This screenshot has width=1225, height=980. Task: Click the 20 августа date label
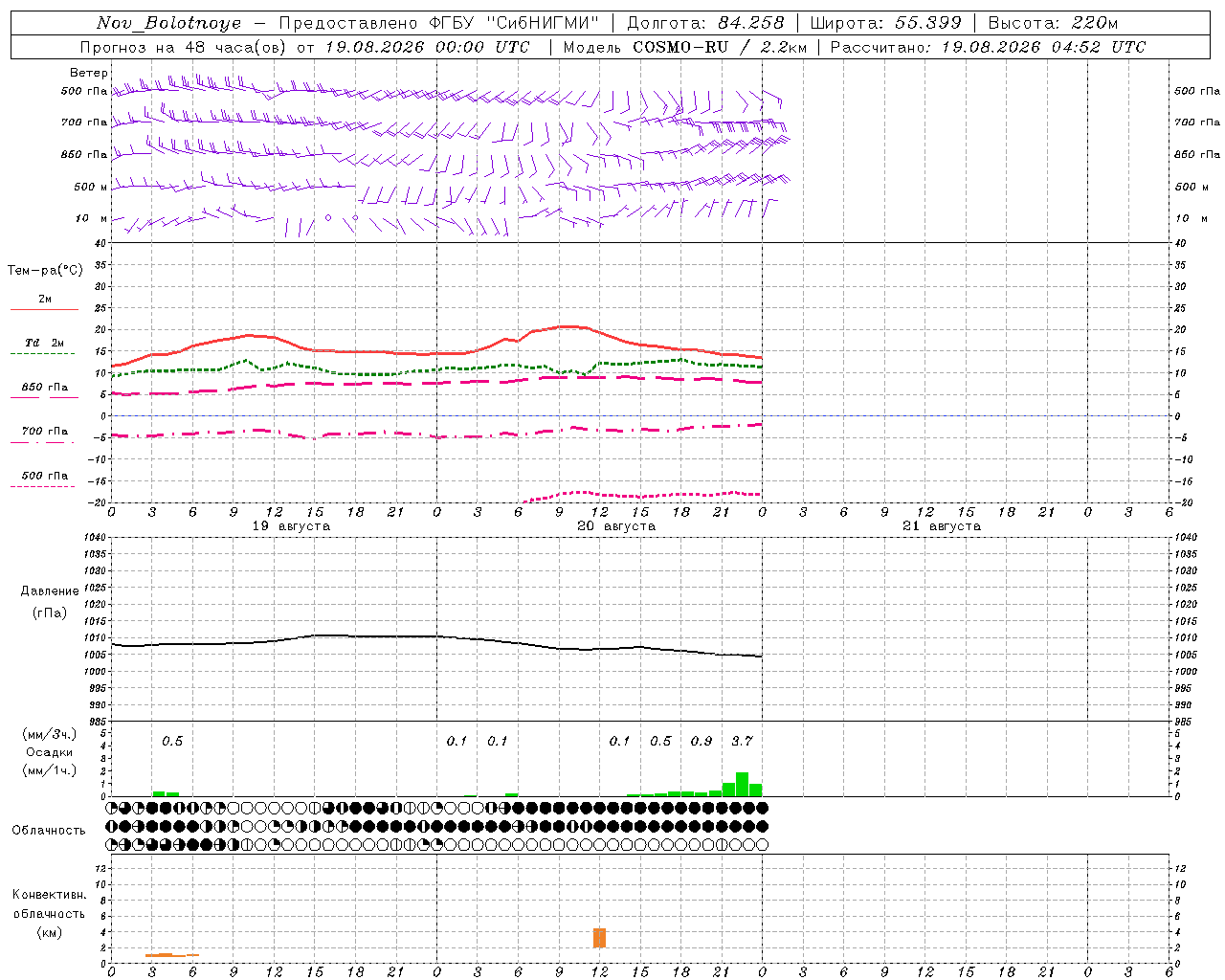tap(616, 525)
